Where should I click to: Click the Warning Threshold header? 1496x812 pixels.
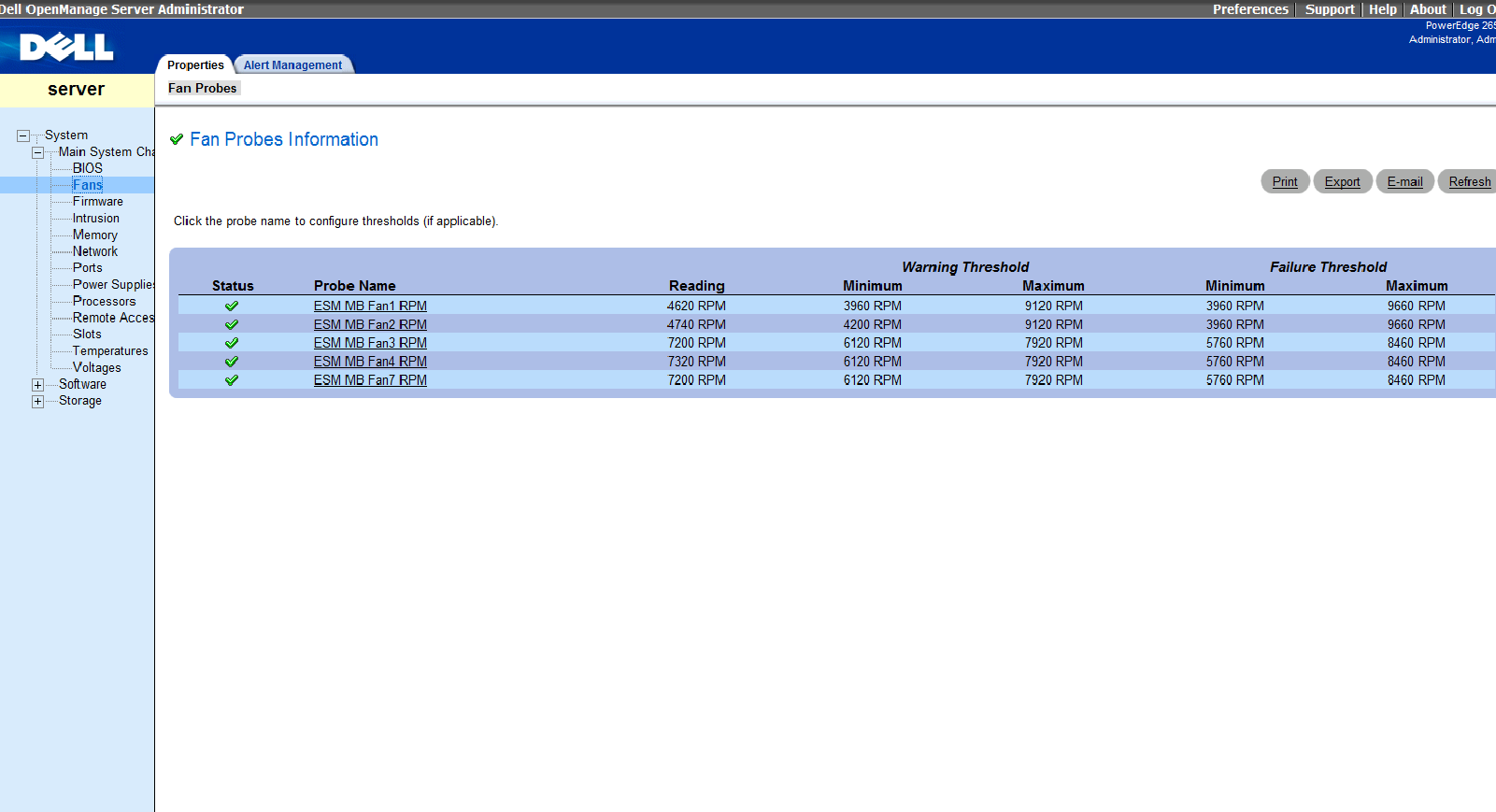tap(965, 267)
